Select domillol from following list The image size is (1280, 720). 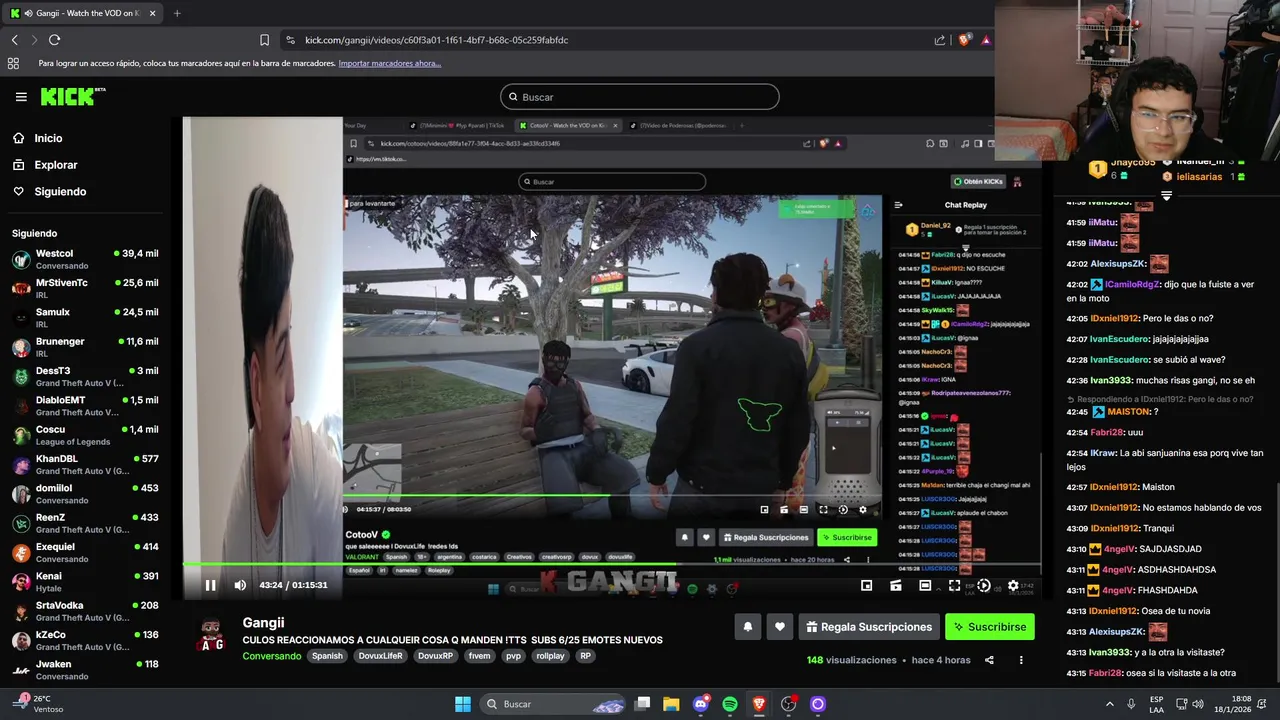point(84,494)
